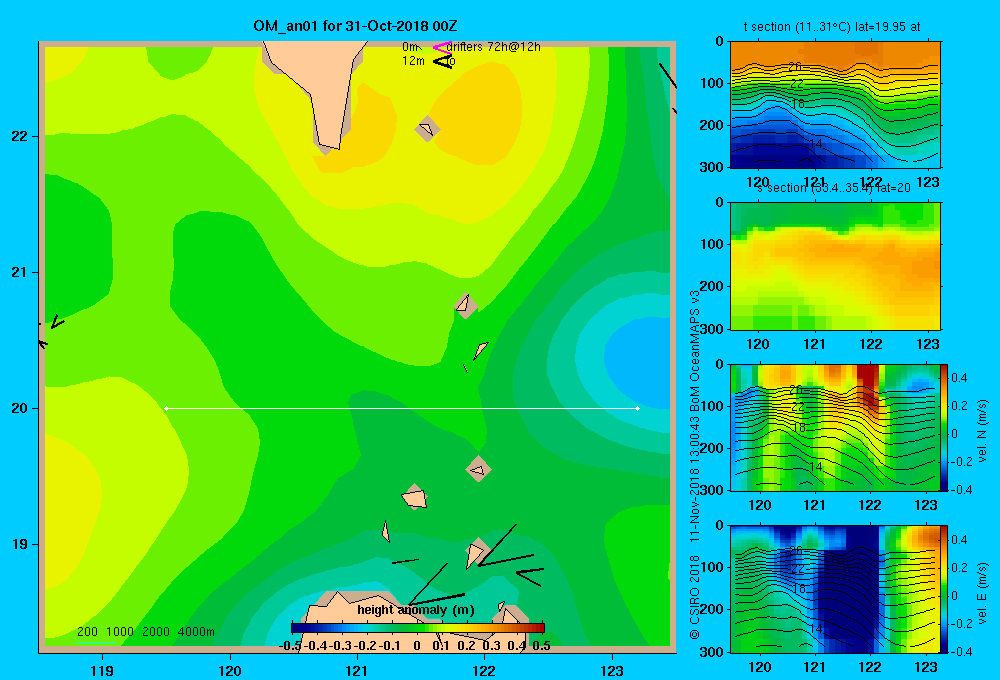This screenshot has width=1000, height=680.
Task: Click the longitude 119 tick label on main map
Action: pyautogui.click(x=102, y=670)
